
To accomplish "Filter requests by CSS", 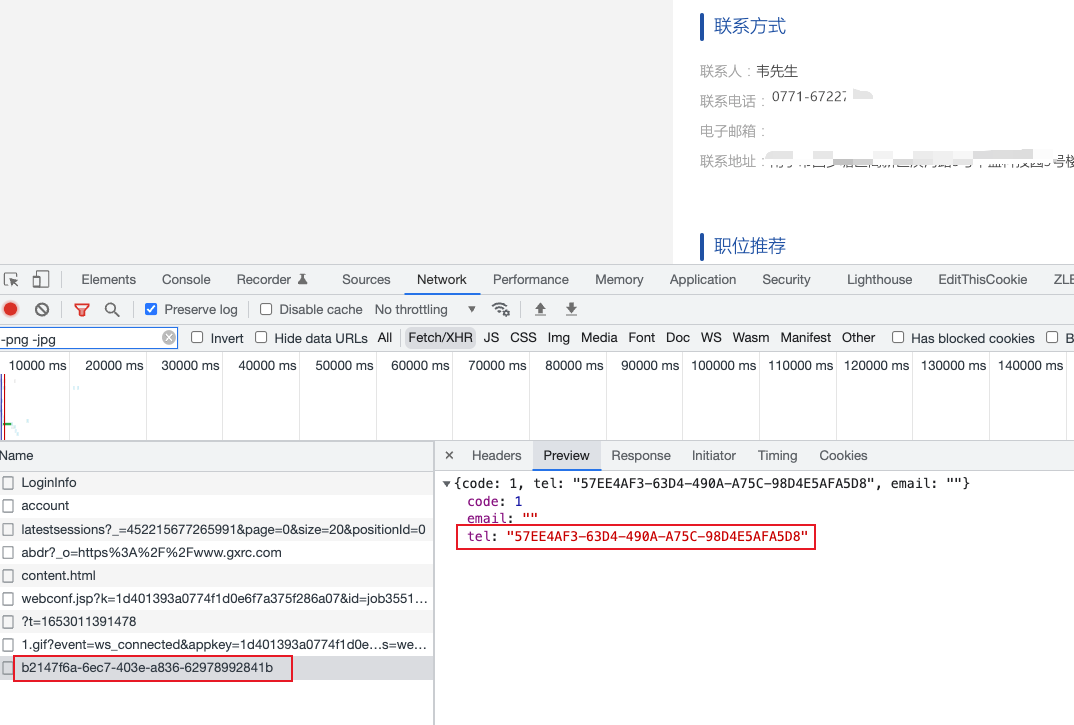I will click(523, 338).
